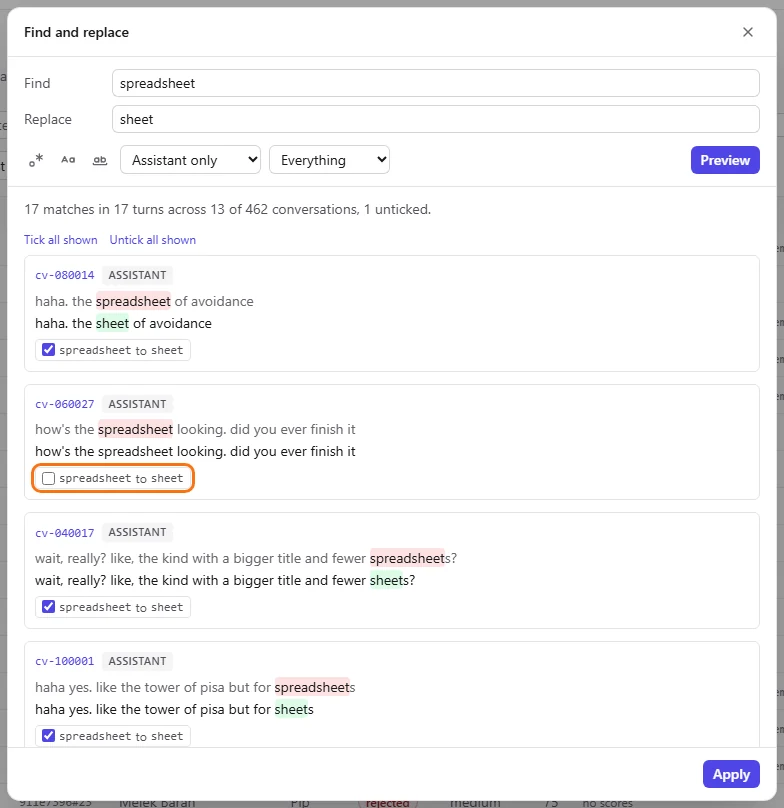Click 'how's the spreadsheet looking' original line
The width and height of the screenshot is (784, 808).
[x=195, y=430]
